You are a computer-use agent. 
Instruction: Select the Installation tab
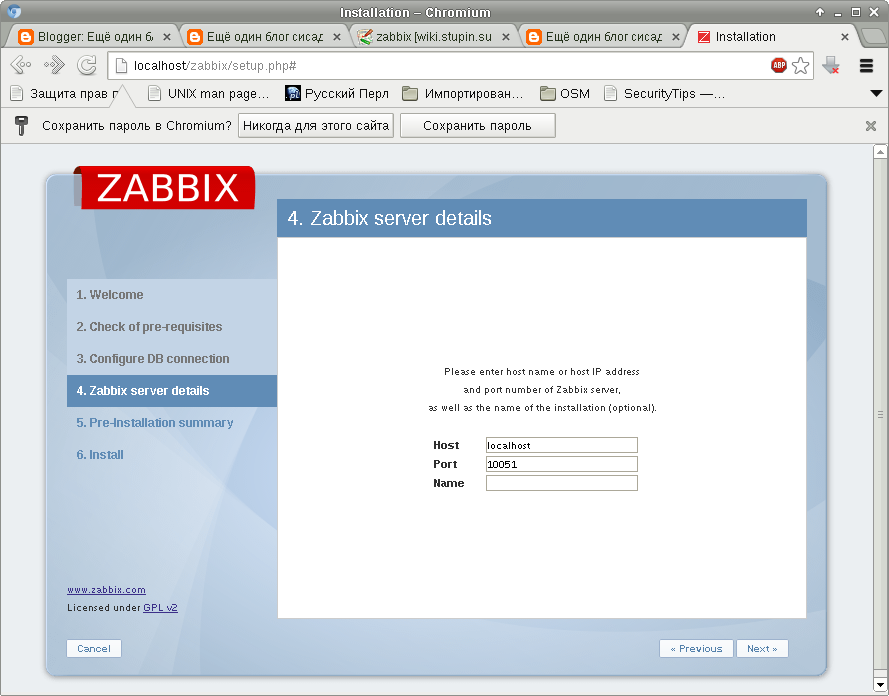click(773, 37)
